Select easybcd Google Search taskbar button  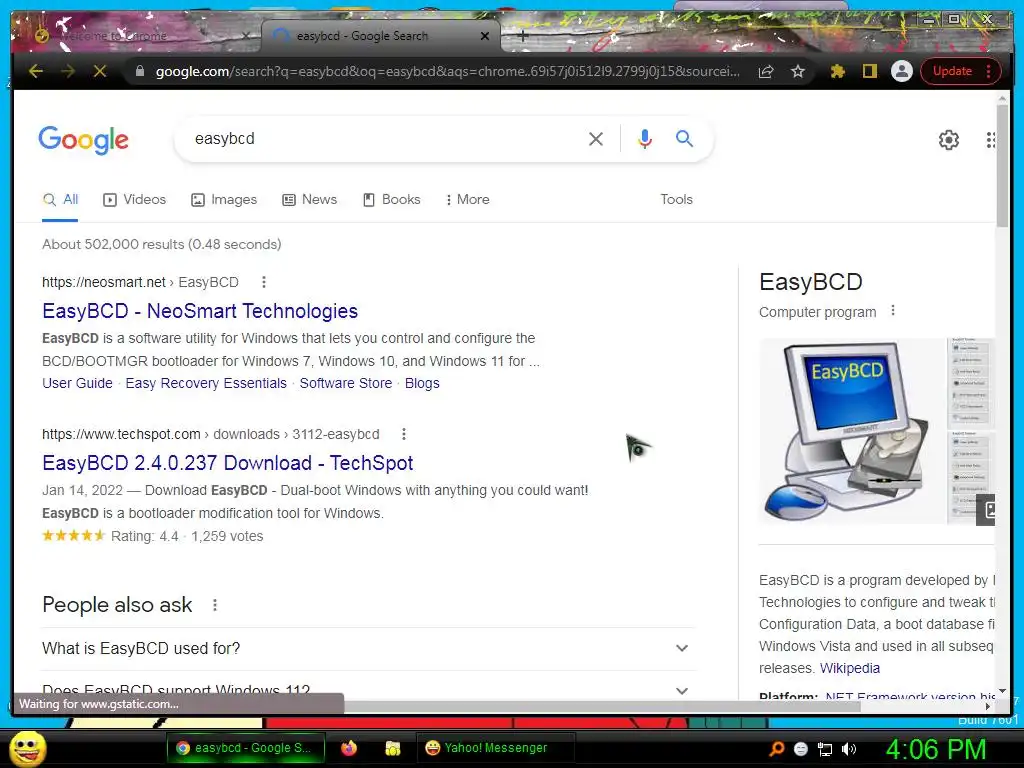coord(246,748)
